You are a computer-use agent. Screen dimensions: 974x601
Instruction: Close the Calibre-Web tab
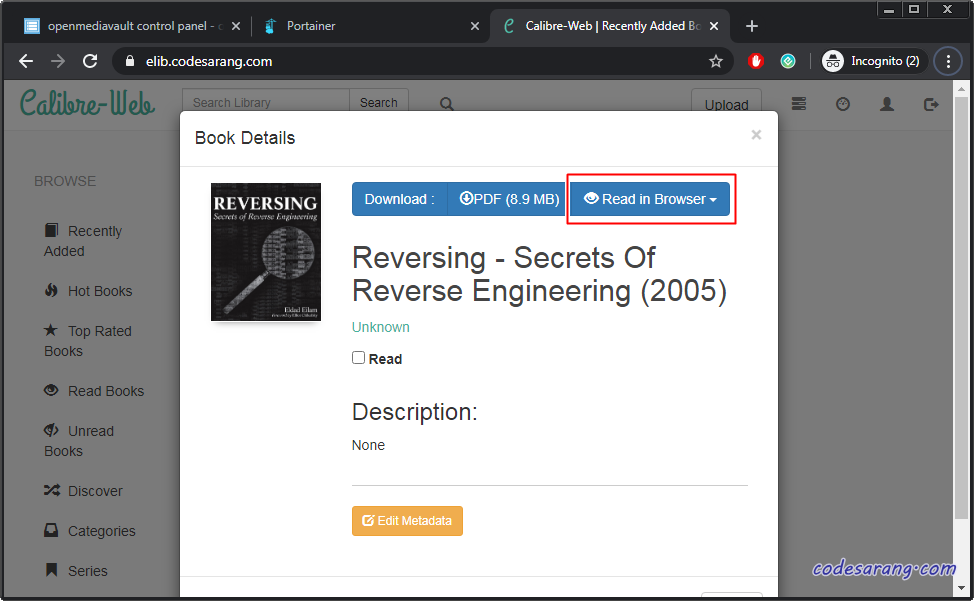(x=714, y=26)
